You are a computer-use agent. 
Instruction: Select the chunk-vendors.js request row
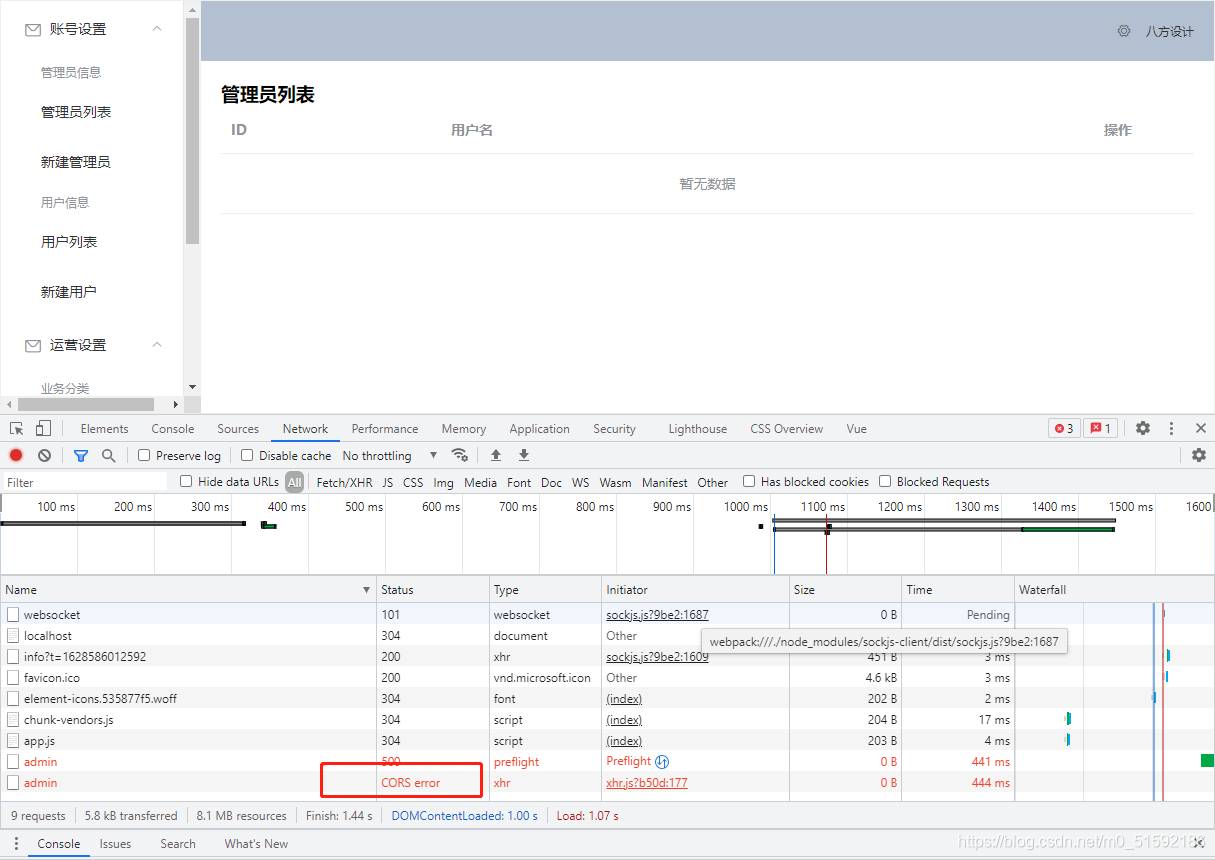[x=607, y=720]
